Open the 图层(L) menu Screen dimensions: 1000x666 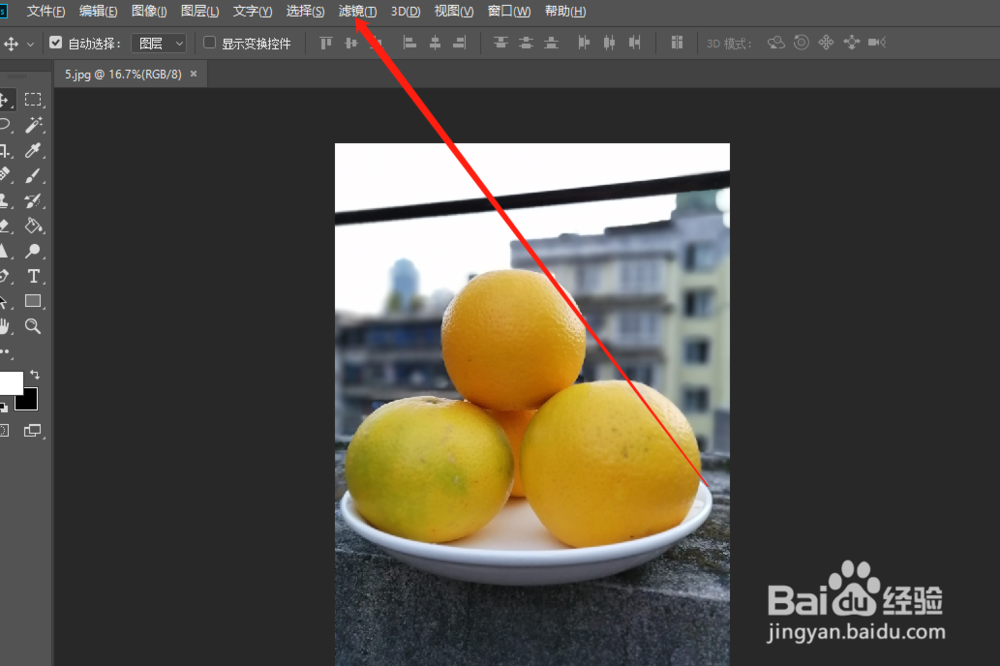tap(200, 11)
